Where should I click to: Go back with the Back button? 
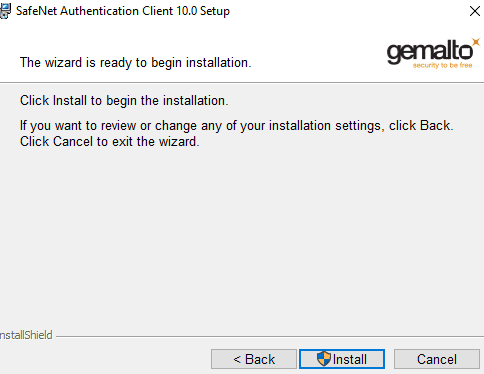254,359
